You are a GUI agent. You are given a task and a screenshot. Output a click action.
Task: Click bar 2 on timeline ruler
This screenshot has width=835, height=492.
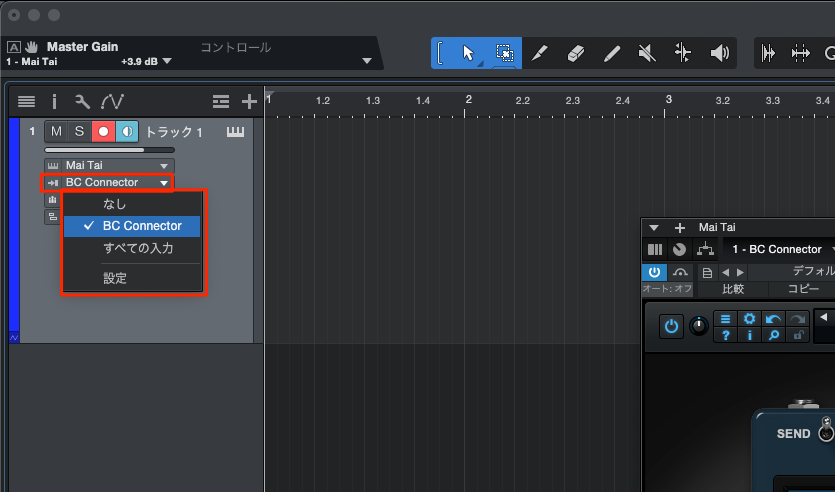click(468, 99)
